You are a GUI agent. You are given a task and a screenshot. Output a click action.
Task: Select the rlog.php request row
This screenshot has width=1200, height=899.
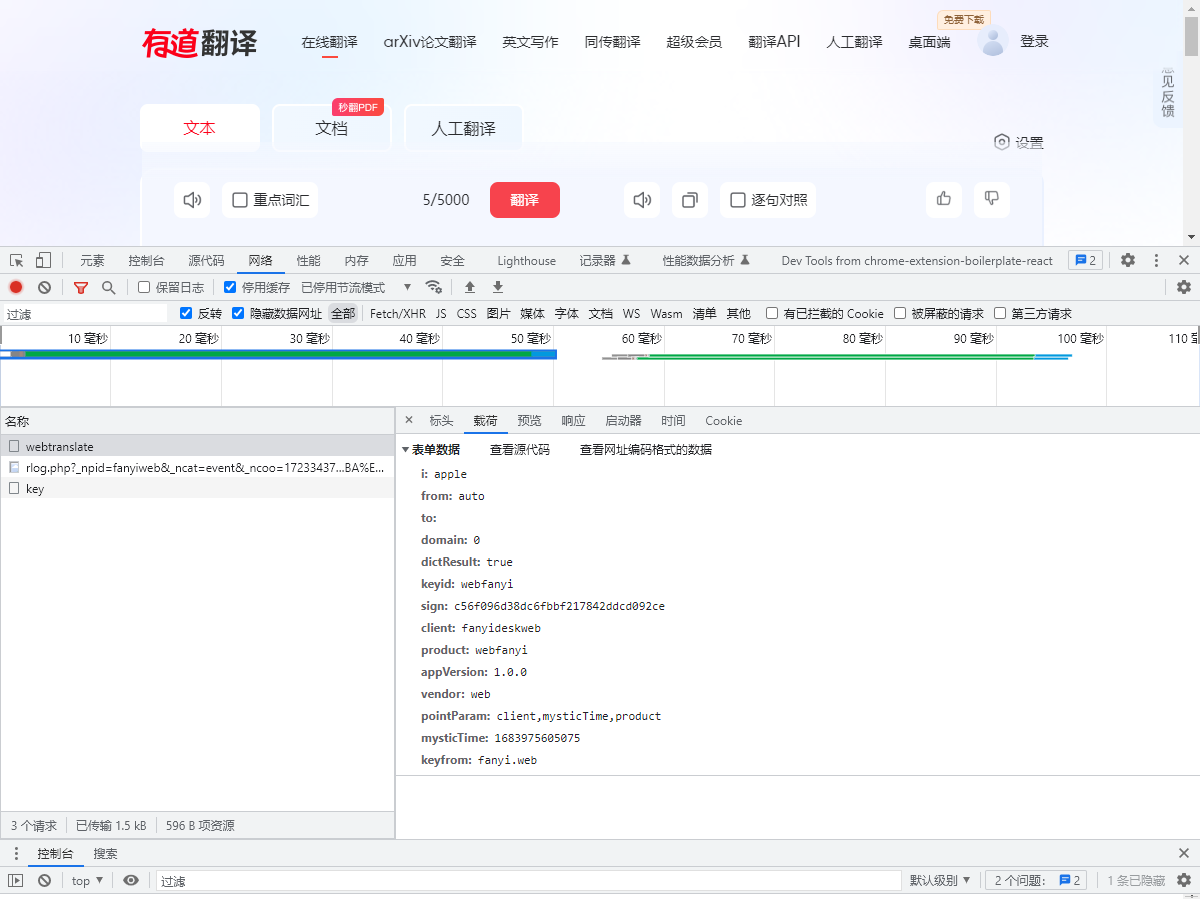click(197, 467)
